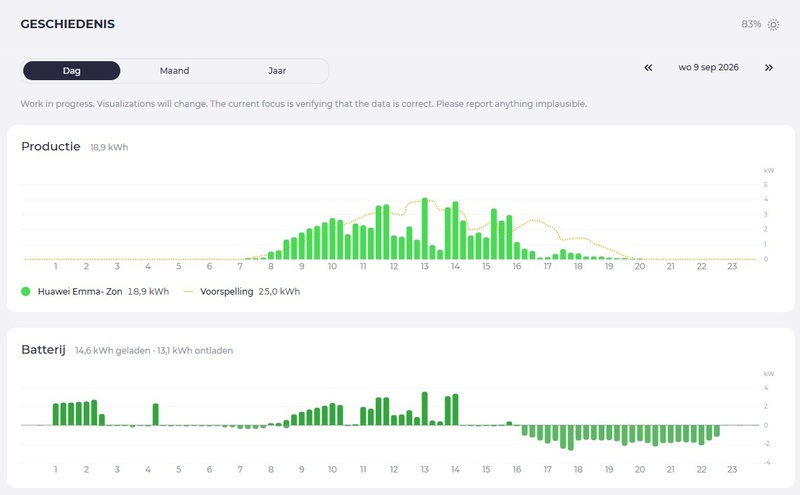
Task: Click the 83% indicator text
Action: click(751, 24)
